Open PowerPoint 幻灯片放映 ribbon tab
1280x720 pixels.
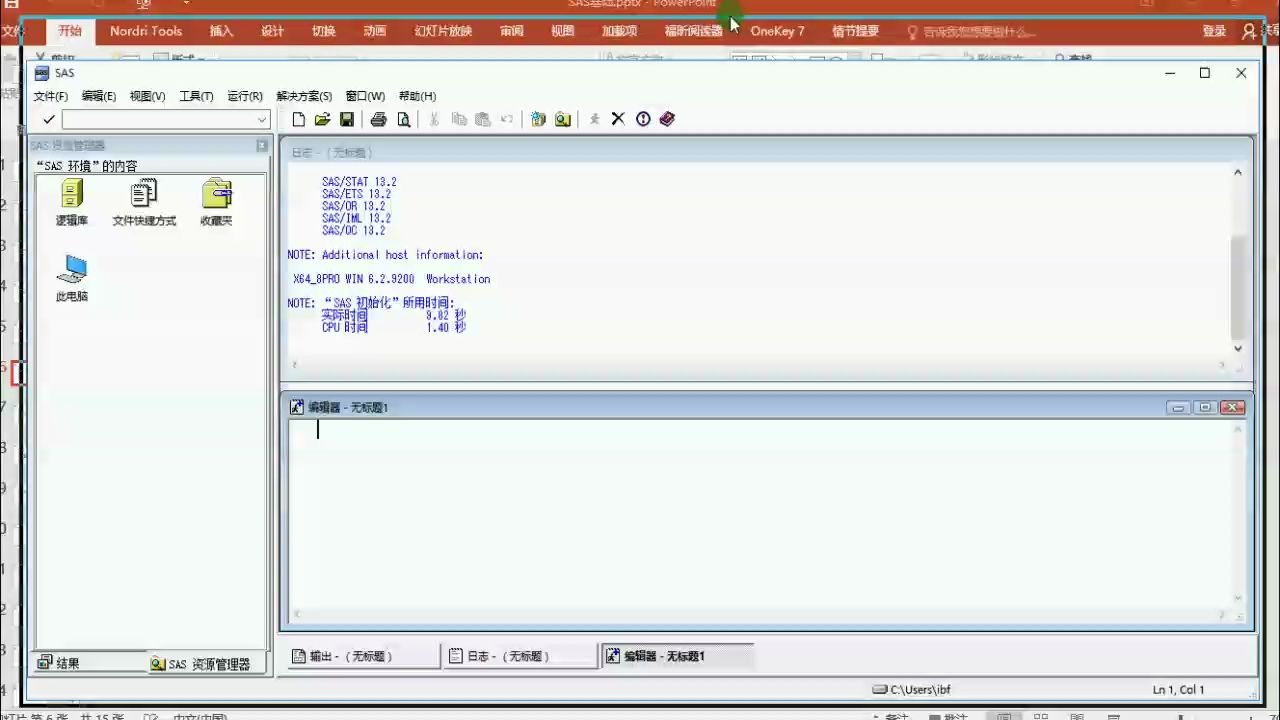click(x=443, y=31)
